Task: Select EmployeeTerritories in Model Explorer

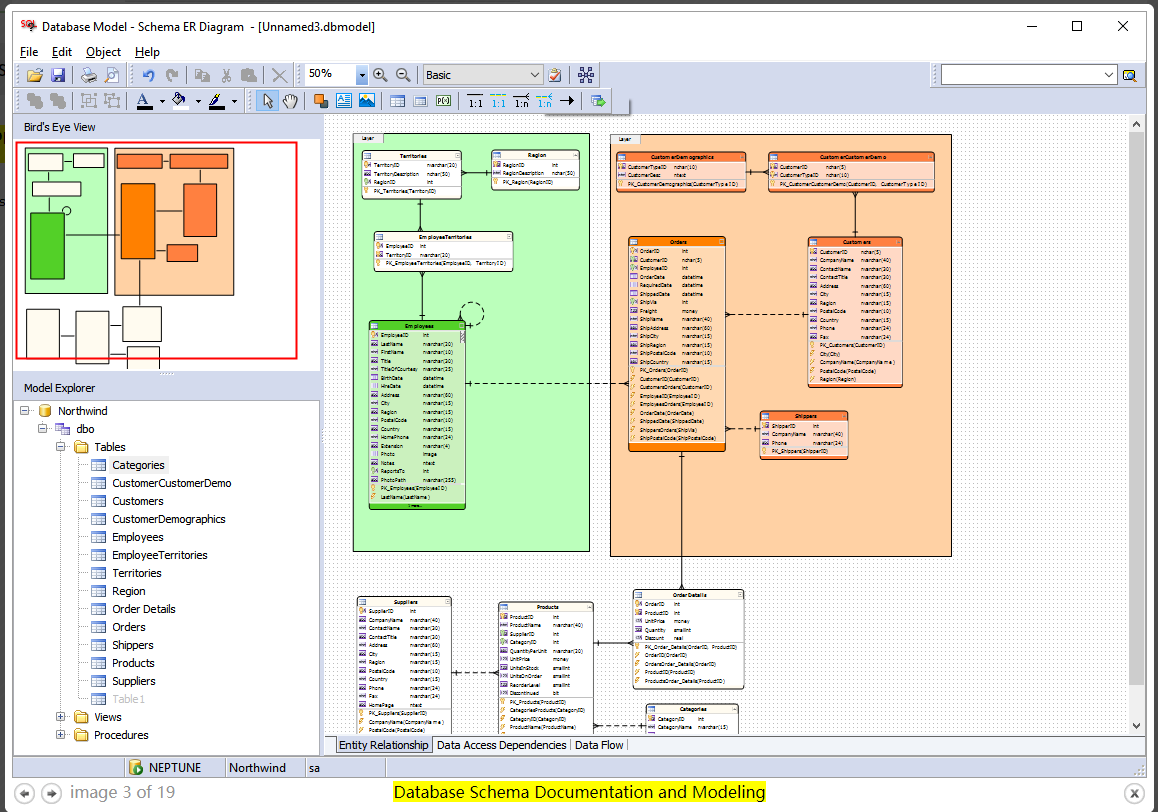Action: pos(160,555)
